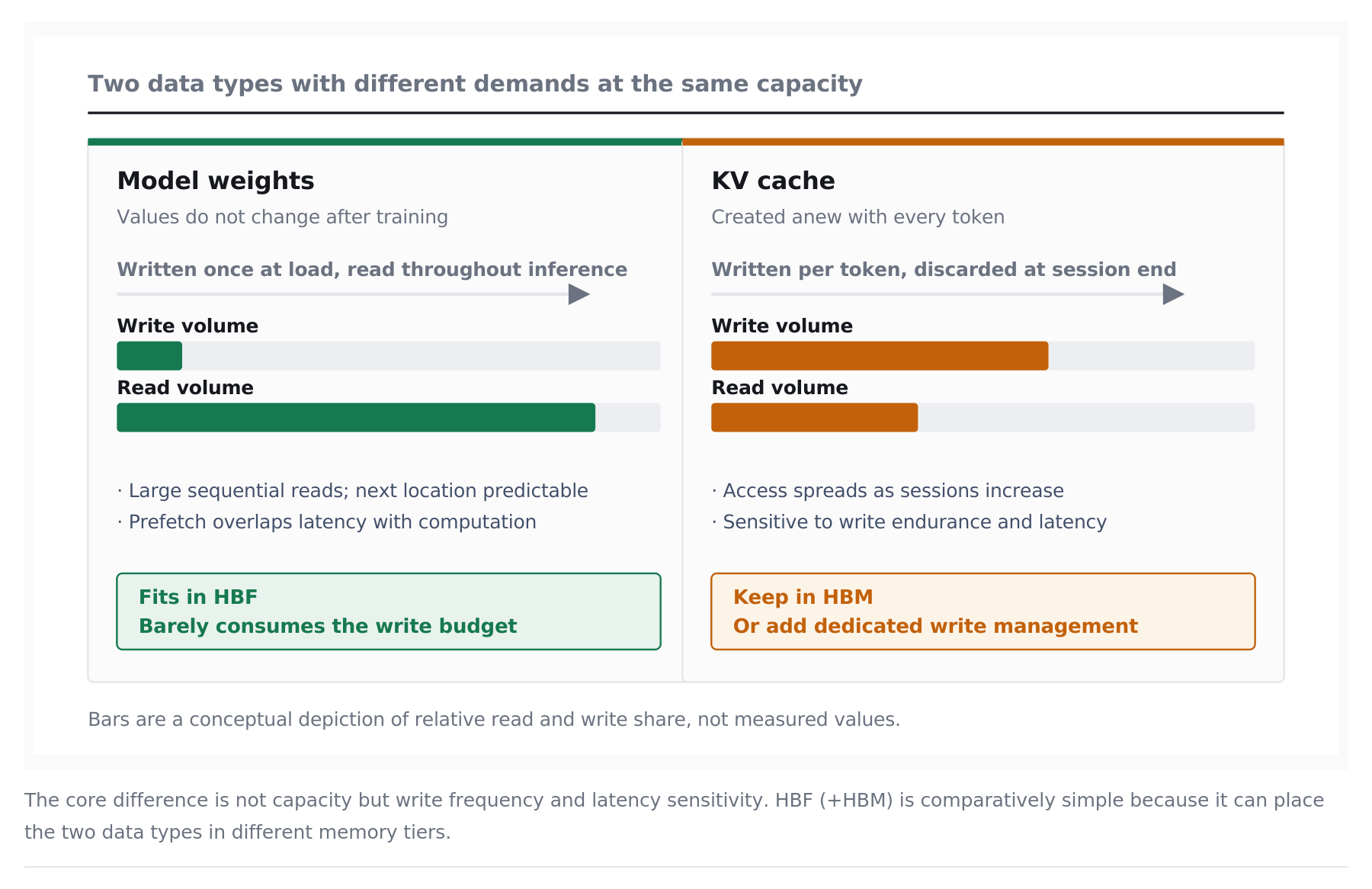The image size is (1372, 889).
Task: Click the orange top border of KV cache card
Action: tap(983, 142)
